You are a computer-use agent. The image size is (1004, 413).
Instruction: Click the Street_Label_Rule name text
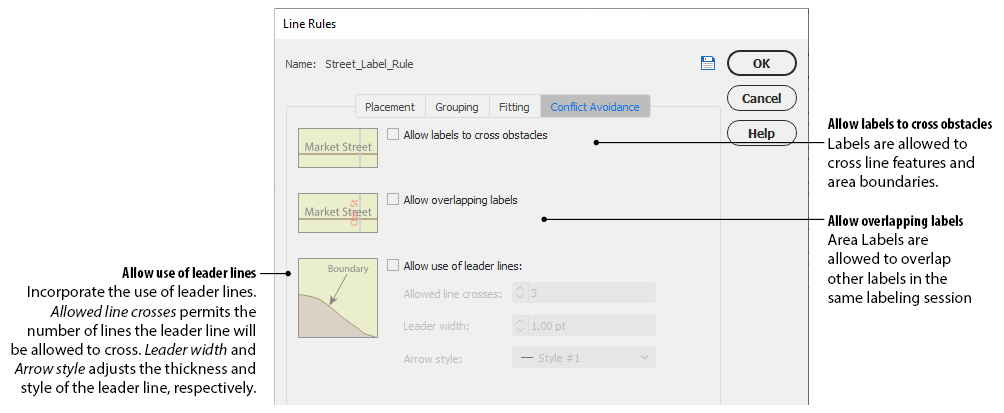[369, 64]
